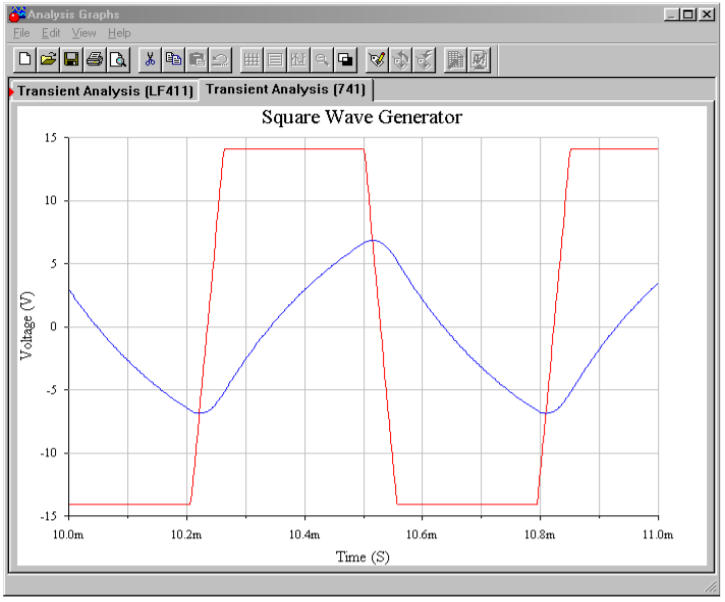
Task: Click the last toolbar export graph icon
Action: pyautogui.click(x=479, y=60)
